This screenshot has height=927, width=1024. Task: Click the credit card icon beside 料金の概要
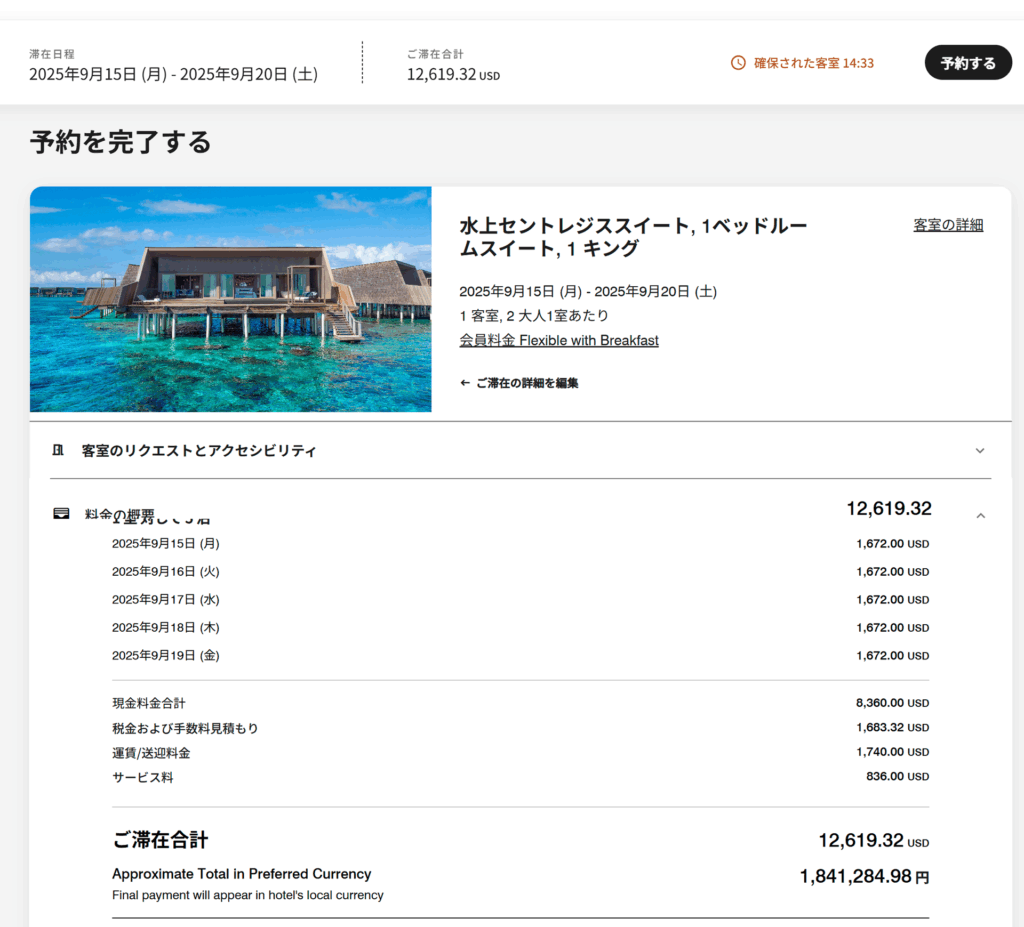coord(61,514)
